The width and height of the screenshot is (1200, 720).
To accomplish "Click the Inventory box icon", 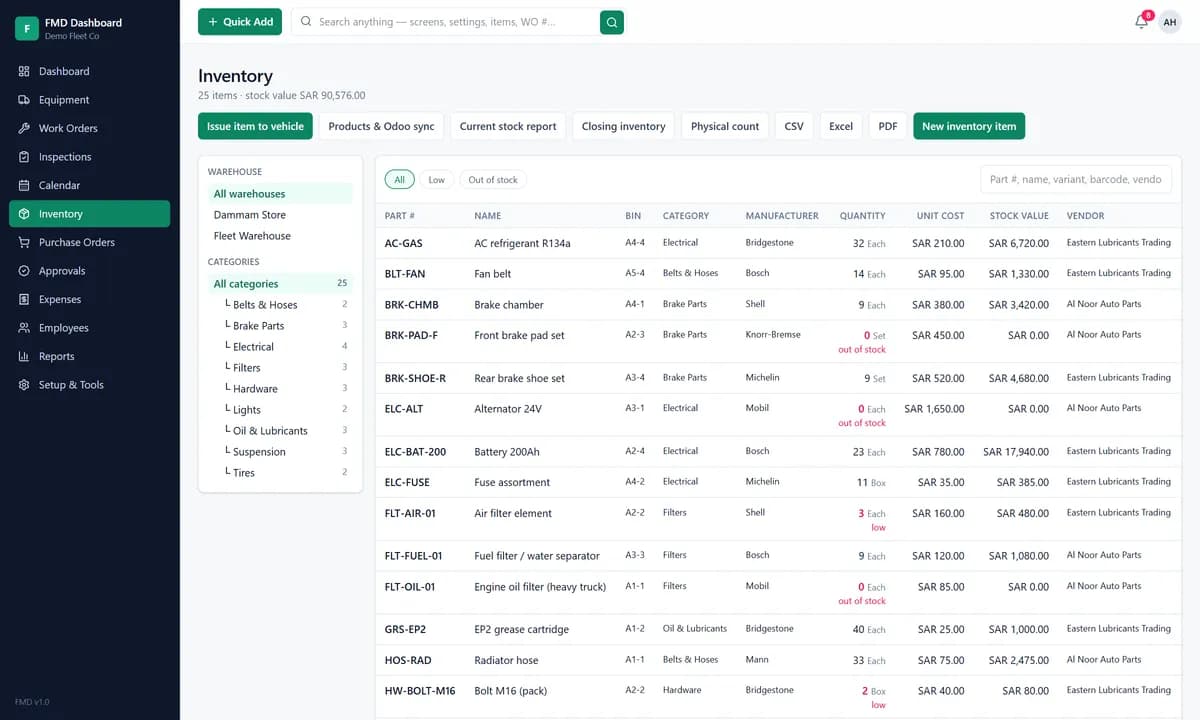I will 24,214.
